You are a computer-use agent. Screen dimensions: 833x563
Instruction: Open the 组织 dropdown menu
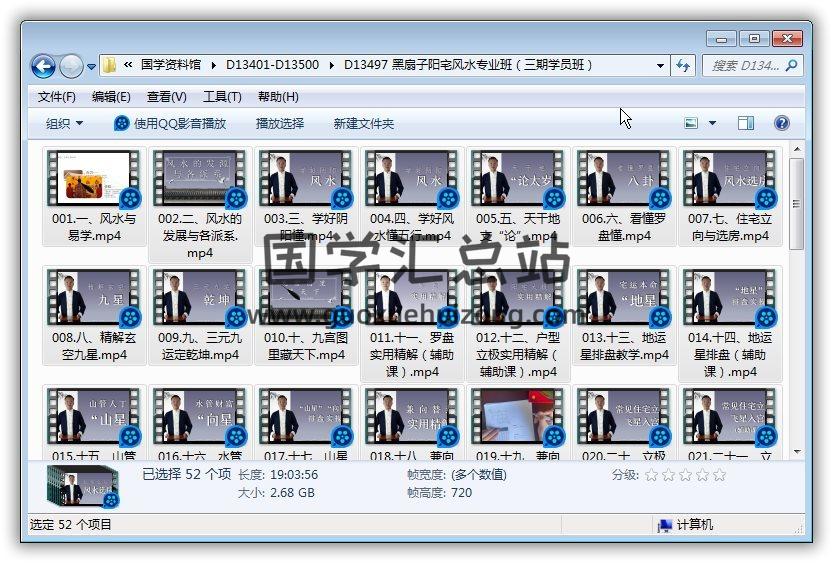(x=64, y=124)
